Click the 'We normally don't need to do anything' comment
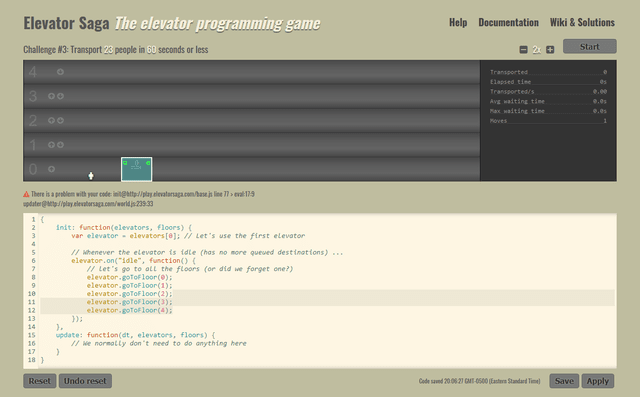The width and height of the screenshot is (640, 397). click(159, 343)
